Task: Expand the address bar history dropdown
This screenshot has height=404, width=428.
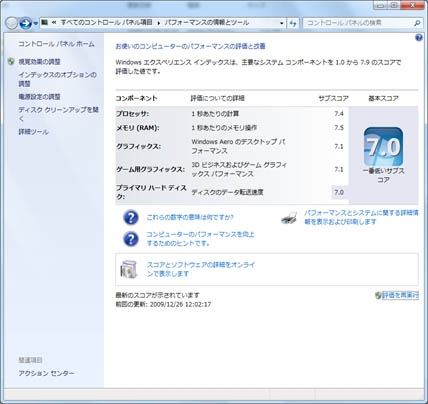Action: click(282, 23)
